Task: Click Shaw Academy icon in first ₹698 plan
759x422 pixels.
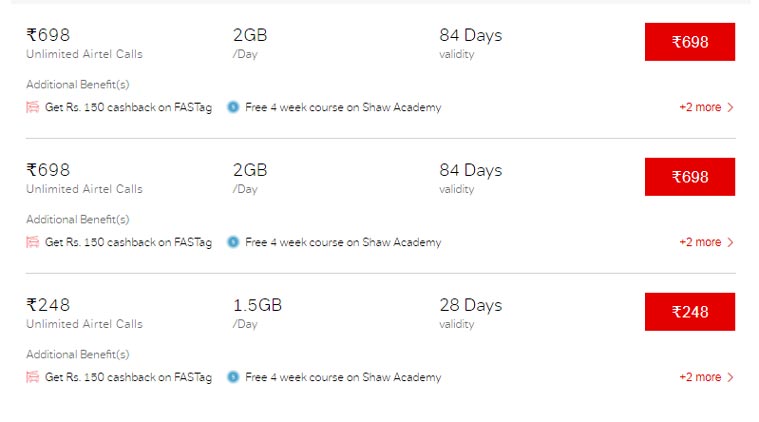Action: [x=233, y=107]
